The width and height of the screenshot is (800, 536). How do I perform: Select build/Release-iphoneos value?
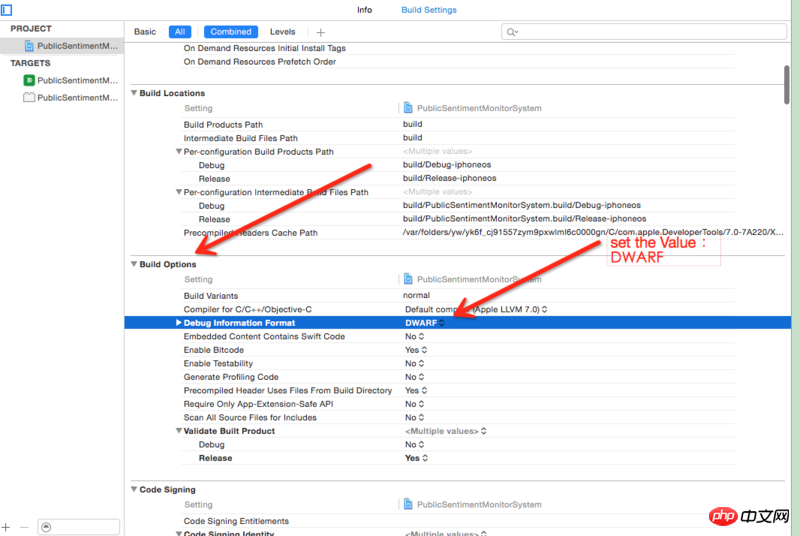(x=449, y=178)
